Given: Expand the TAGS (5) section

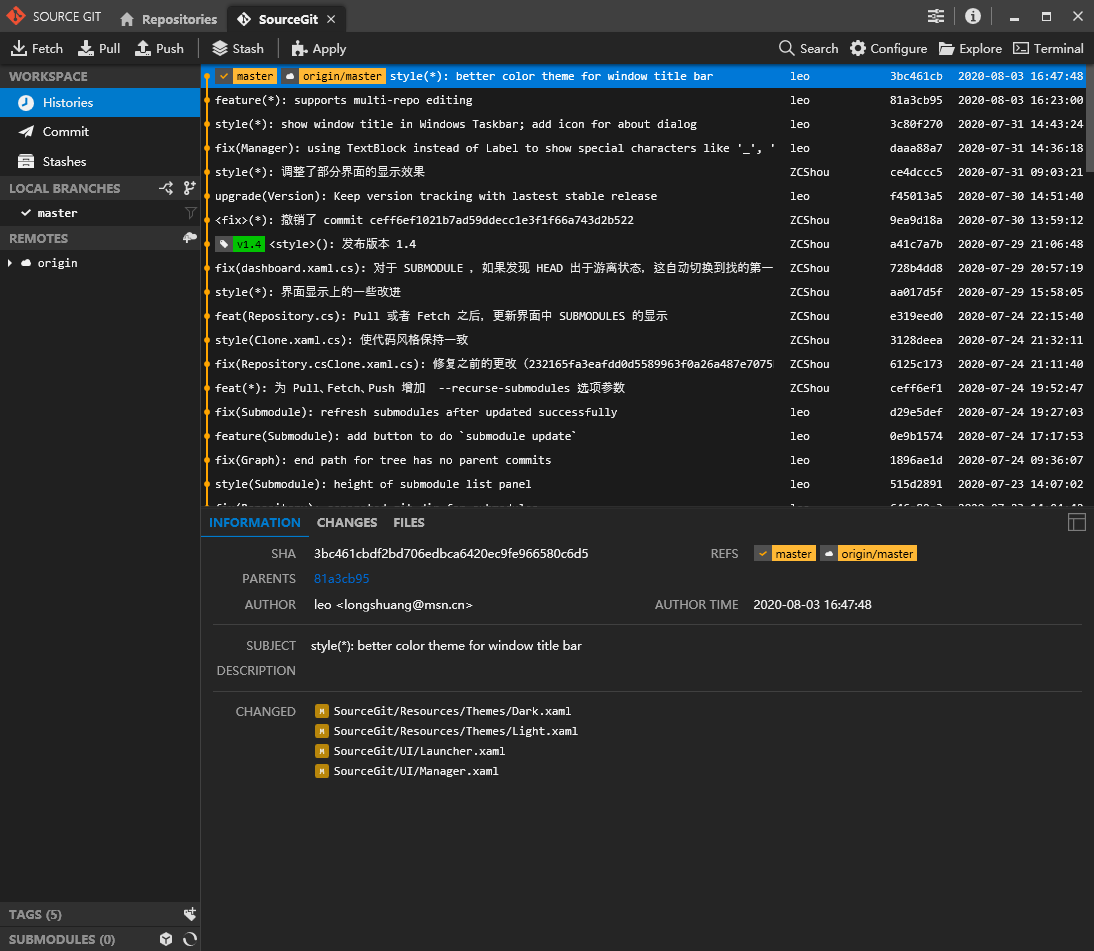Looking at the screenshot, I should pos(36,914).
